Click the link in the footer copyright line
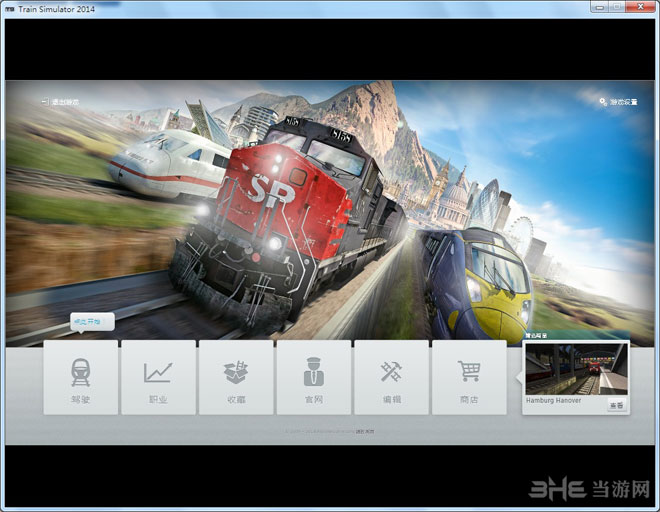 365,432
